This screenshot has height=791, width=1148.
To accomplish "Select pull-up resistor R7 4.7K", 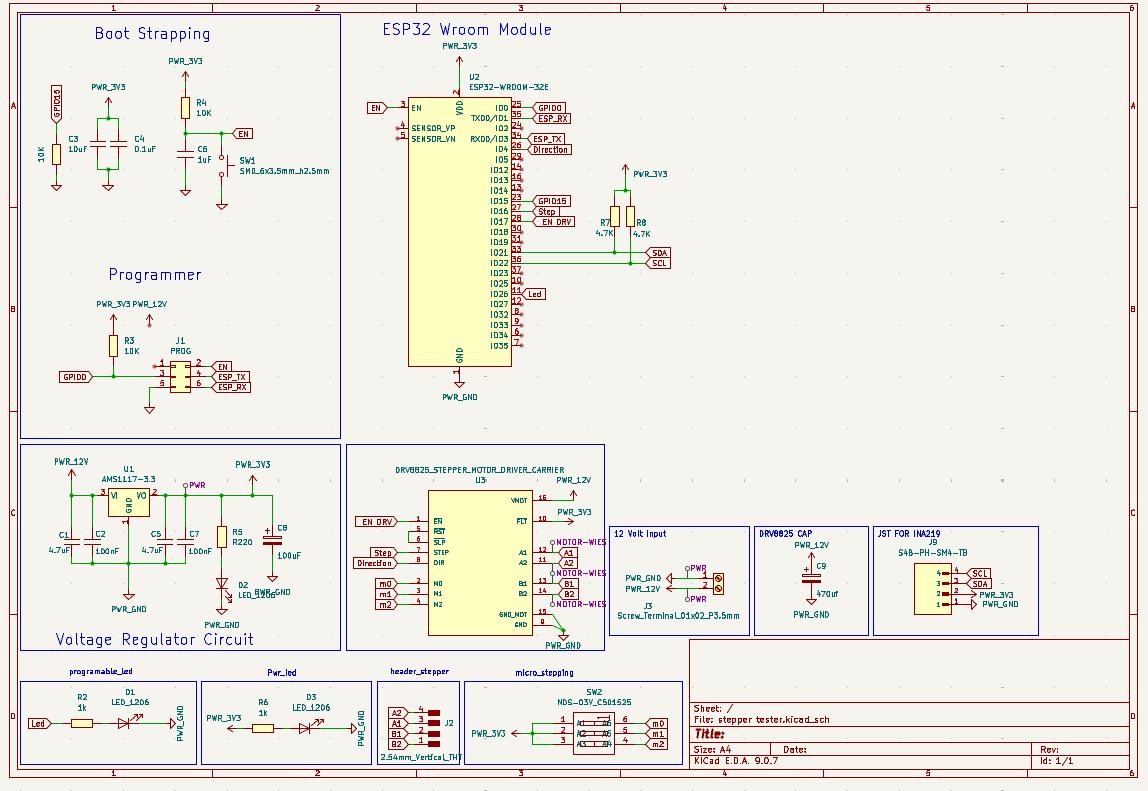I will (615, 217).
